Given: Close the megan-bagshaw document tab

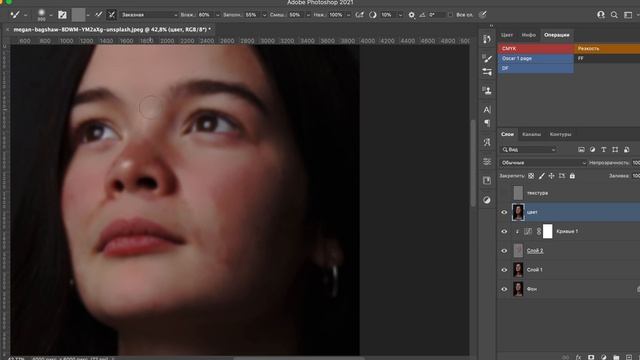Looking at the screenshot, I should 7,29.
